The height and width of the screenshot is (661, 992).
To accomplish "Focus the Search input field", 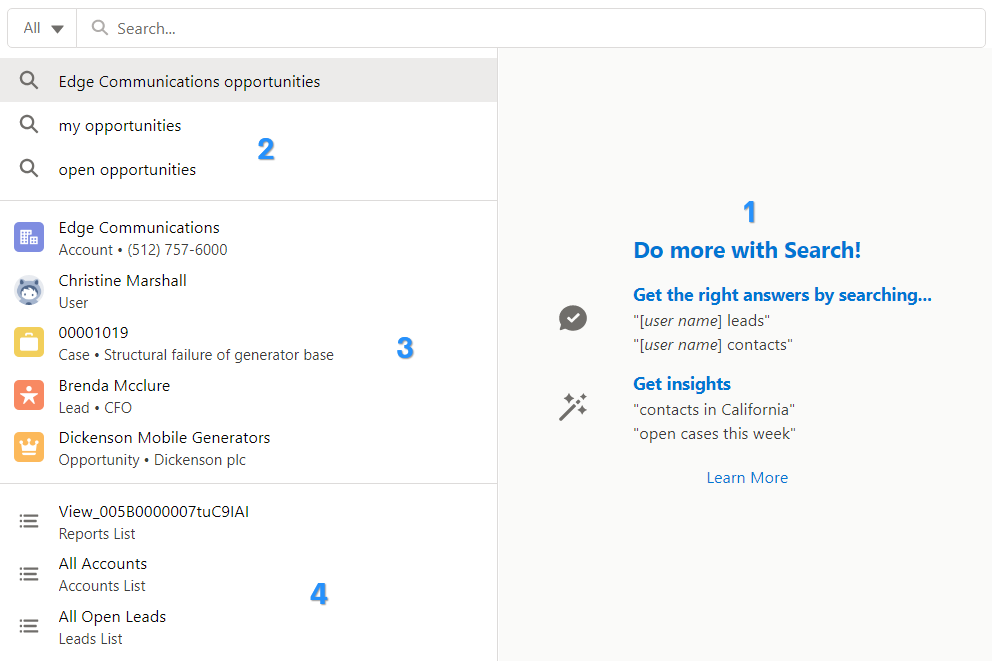I will (531, 28).
